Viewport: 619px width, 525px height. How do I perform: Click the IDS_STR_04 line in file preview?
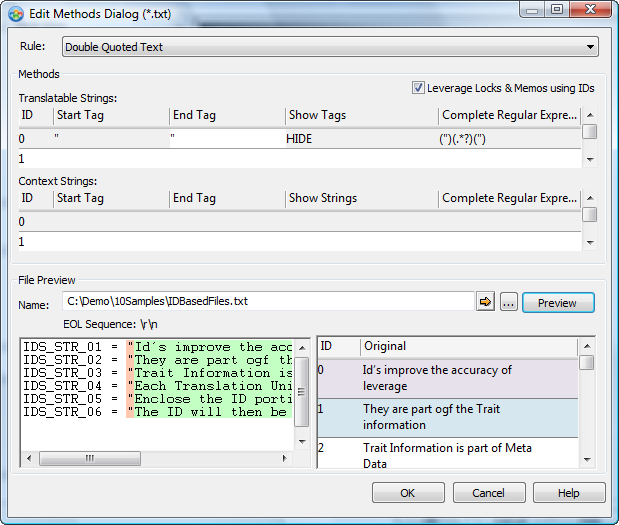(x=158, y=386)
